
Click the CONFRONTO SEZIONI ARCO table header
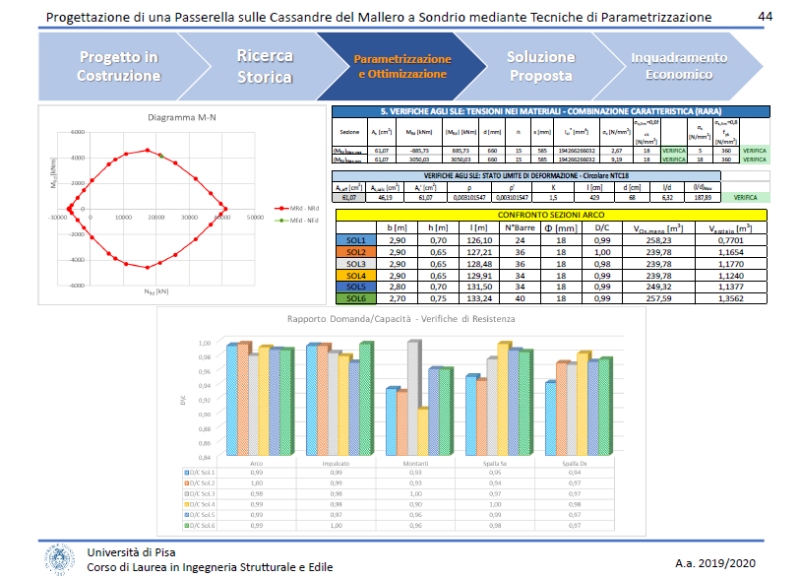[551, 215]
